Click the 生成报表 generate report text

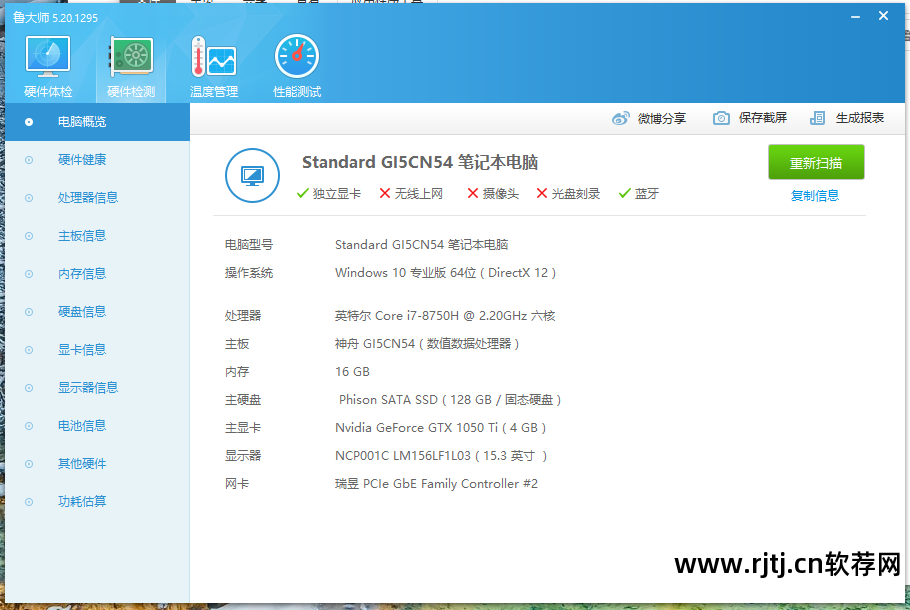pos(860,118)
